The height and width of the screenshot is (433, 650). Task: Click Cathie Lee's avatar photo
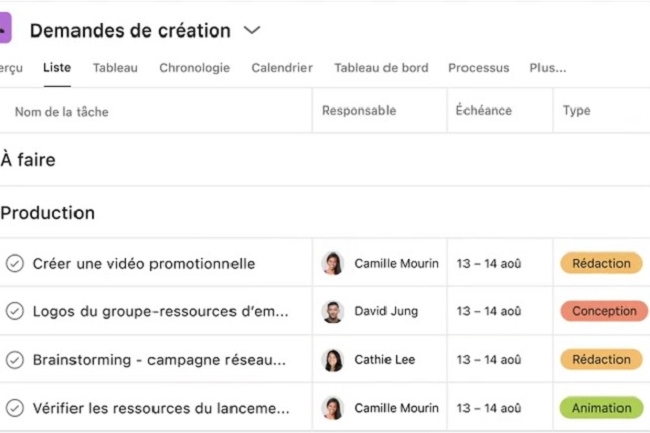(332, 360)
